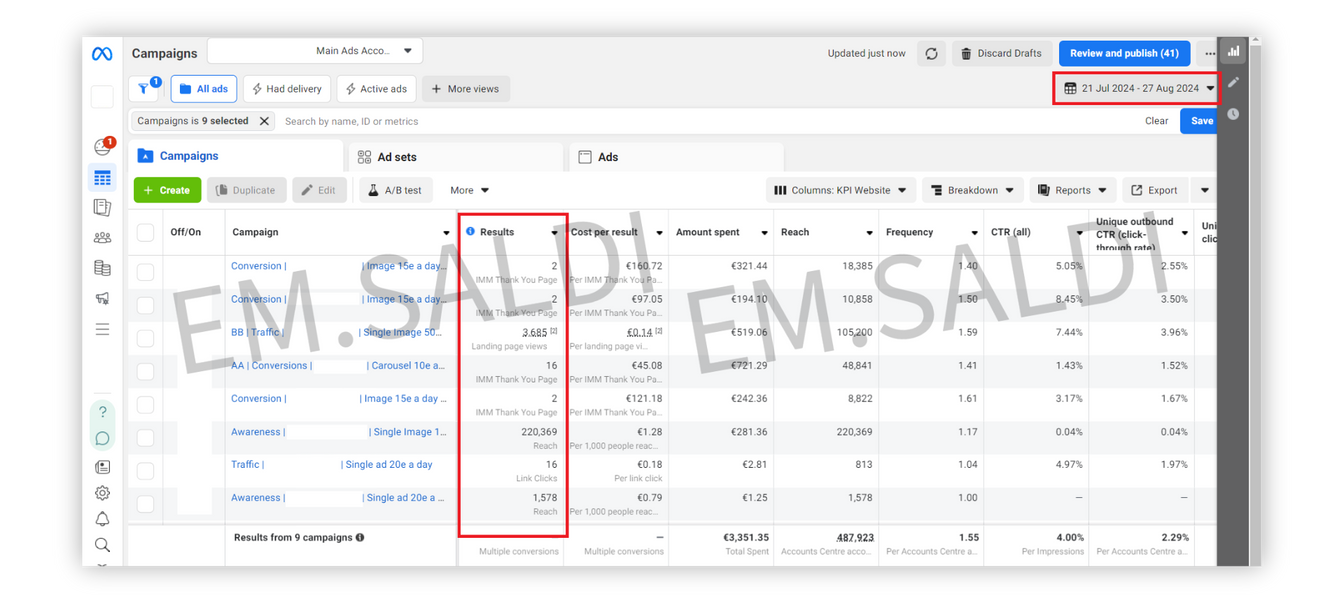This screenshot has width=1344, height=603.
Task: Select the All ads view
Action: tap(204, 89)
